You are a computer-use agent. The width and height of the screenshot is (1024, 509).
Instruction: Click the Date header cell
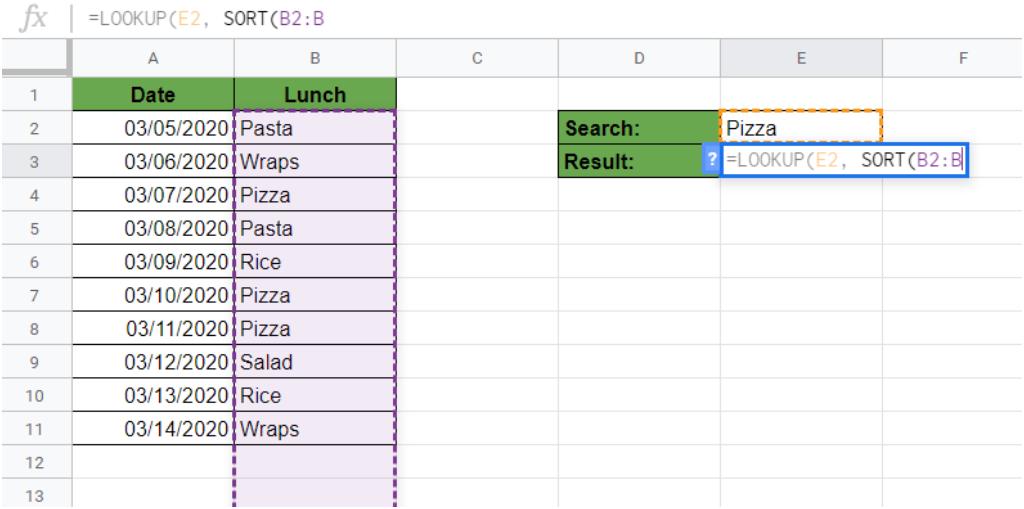click(x=153, y=95)
